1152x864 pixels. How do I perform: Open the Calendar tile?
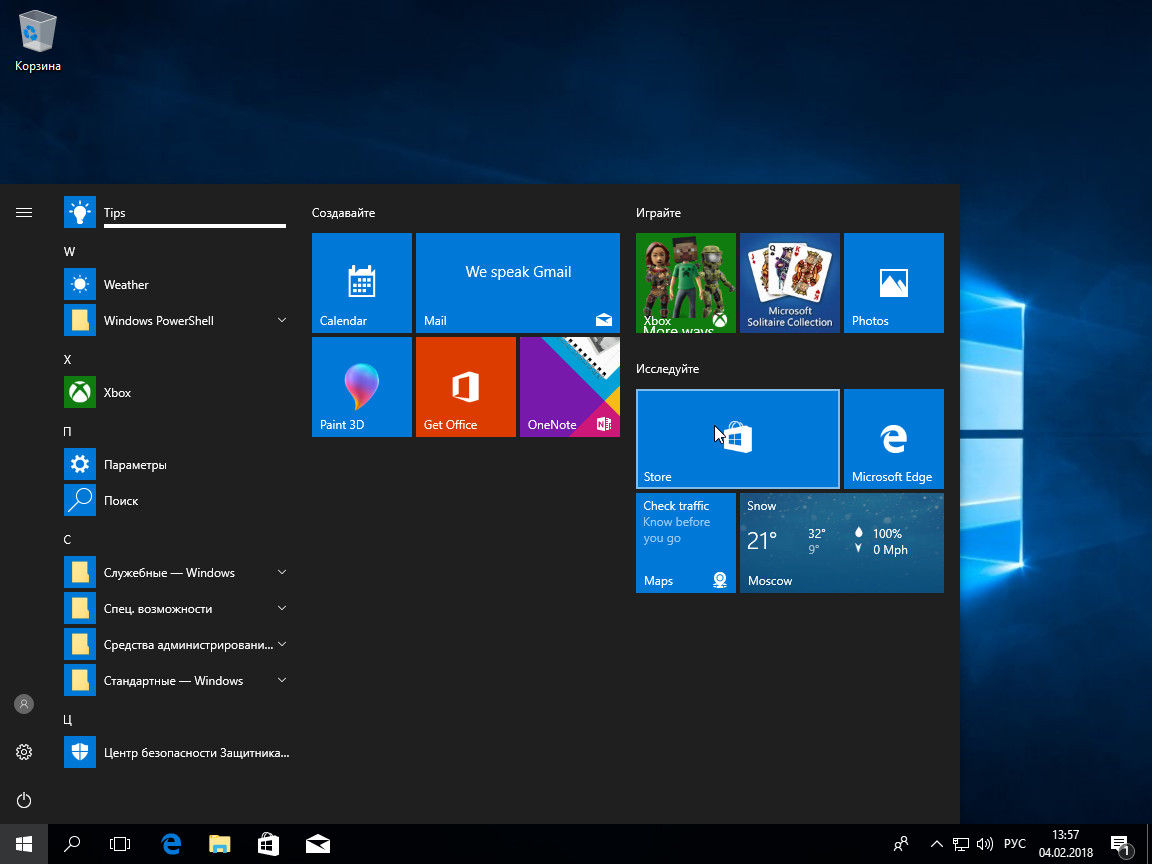coord(361,282)
